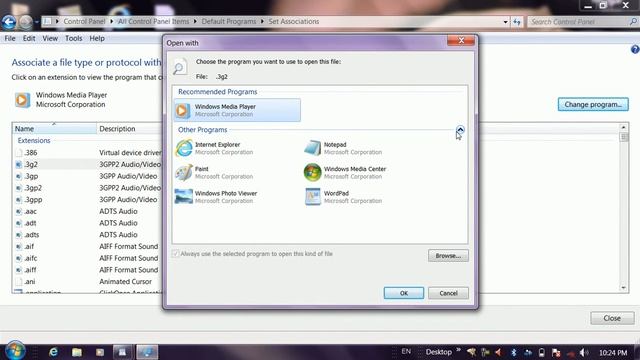Screen dimensions: 640x360
Task: Close the Open with dialog via X
Action: tap(461, 40)
